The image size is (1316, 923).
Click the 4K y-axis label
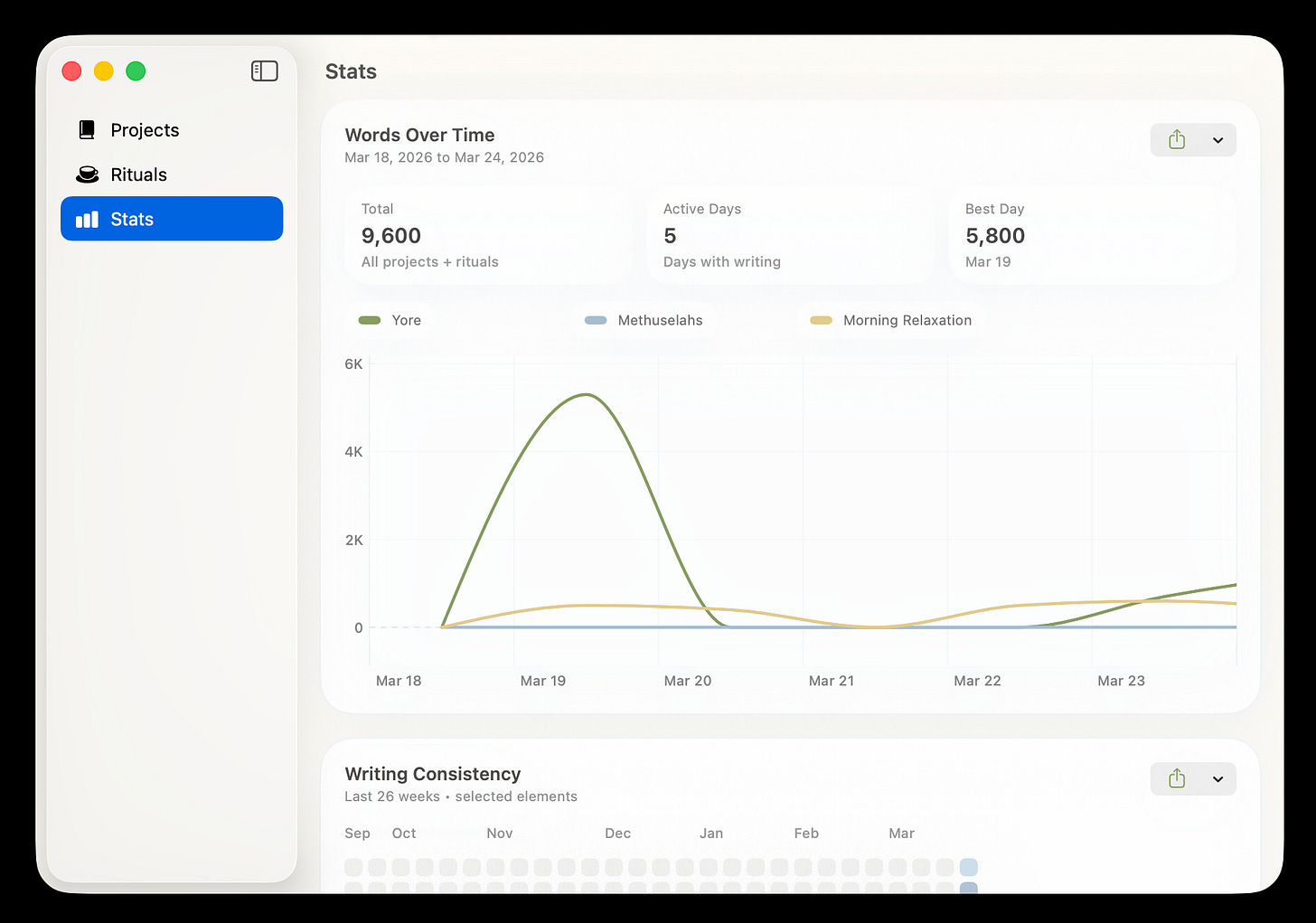(x=353, y=452)
